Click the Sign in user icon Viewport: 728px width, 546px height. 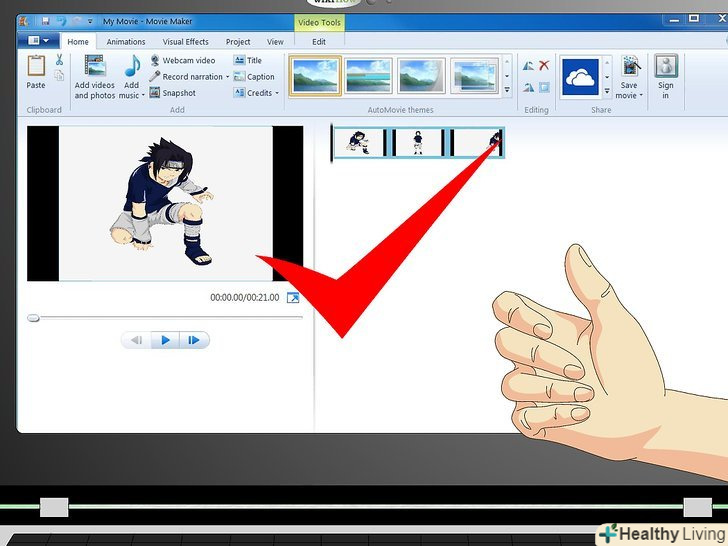[x=666, y=66]
